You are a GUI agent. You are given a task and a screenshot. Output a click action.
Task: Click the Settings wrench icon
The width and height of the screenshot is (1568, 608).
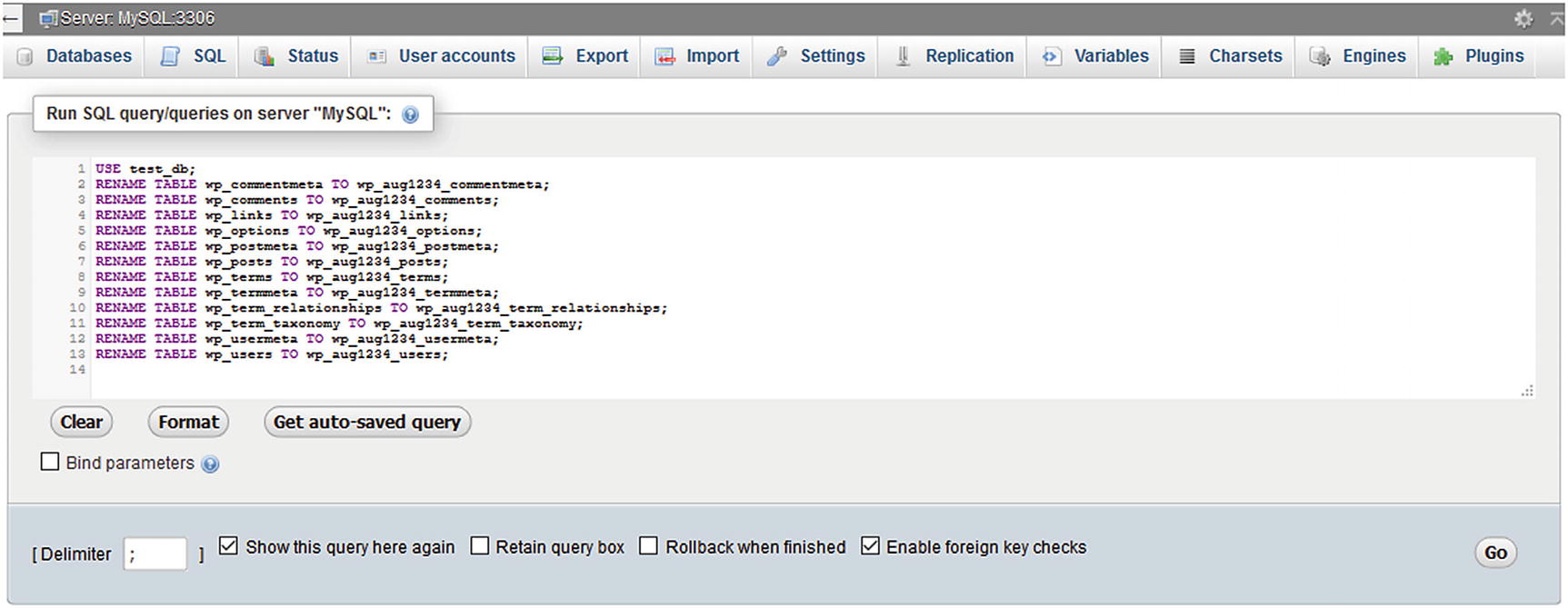(x=777, y=56)
